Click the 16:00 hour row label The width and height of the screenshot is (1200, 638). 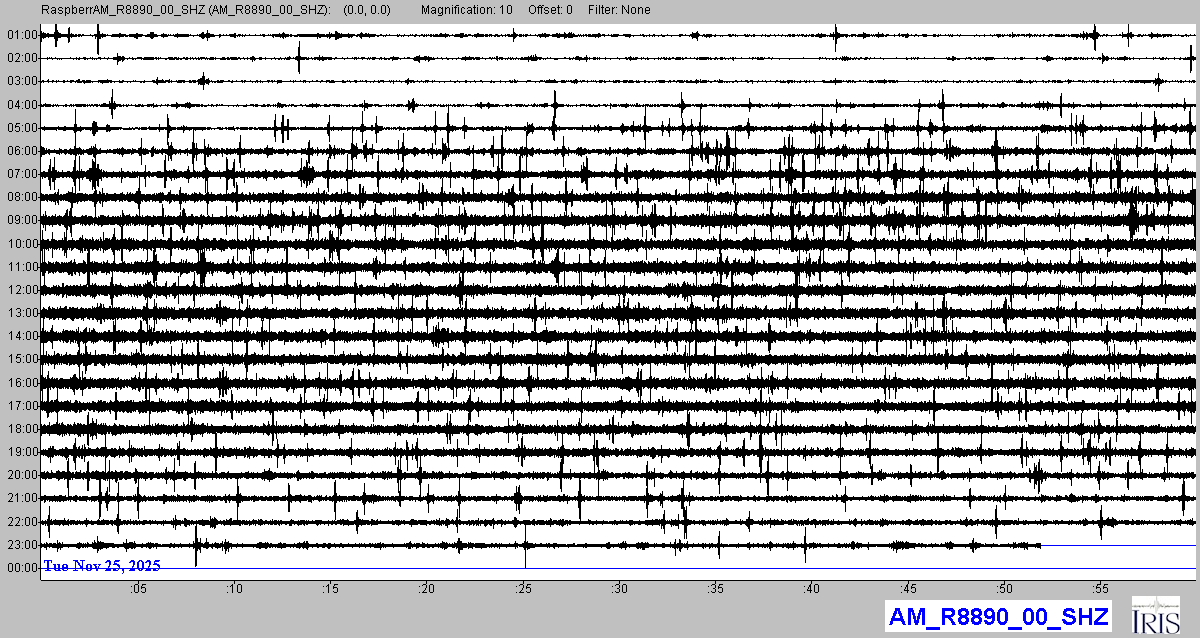pos(21,383)
